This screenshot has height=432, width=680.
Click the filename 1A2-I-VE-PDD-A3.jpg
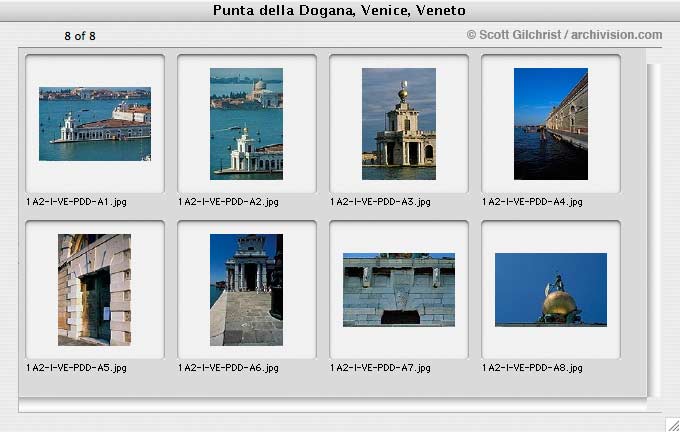tap(380, 202)
